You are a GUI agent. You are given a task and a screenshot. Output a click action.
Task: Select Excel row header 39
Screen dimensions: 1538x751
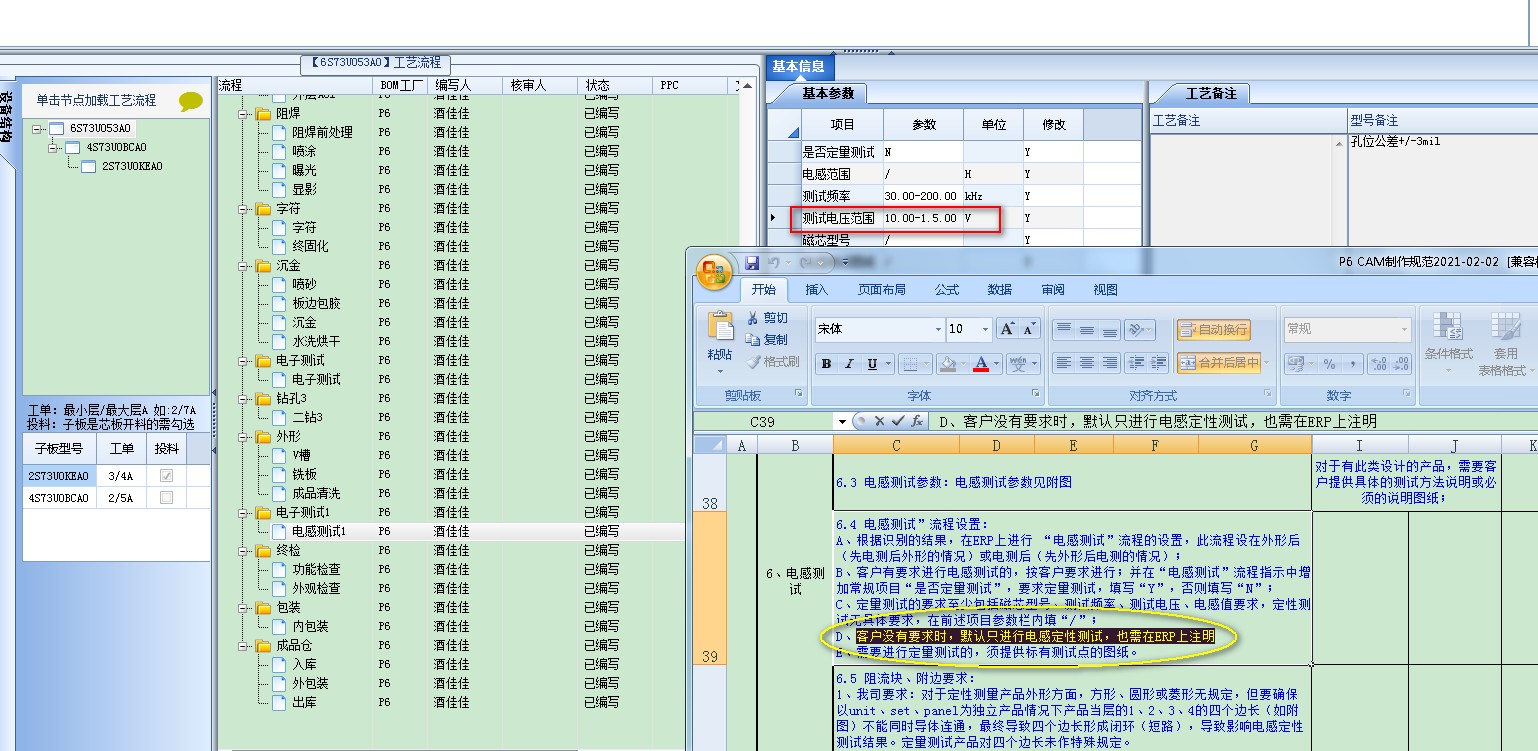coord(709,588)
